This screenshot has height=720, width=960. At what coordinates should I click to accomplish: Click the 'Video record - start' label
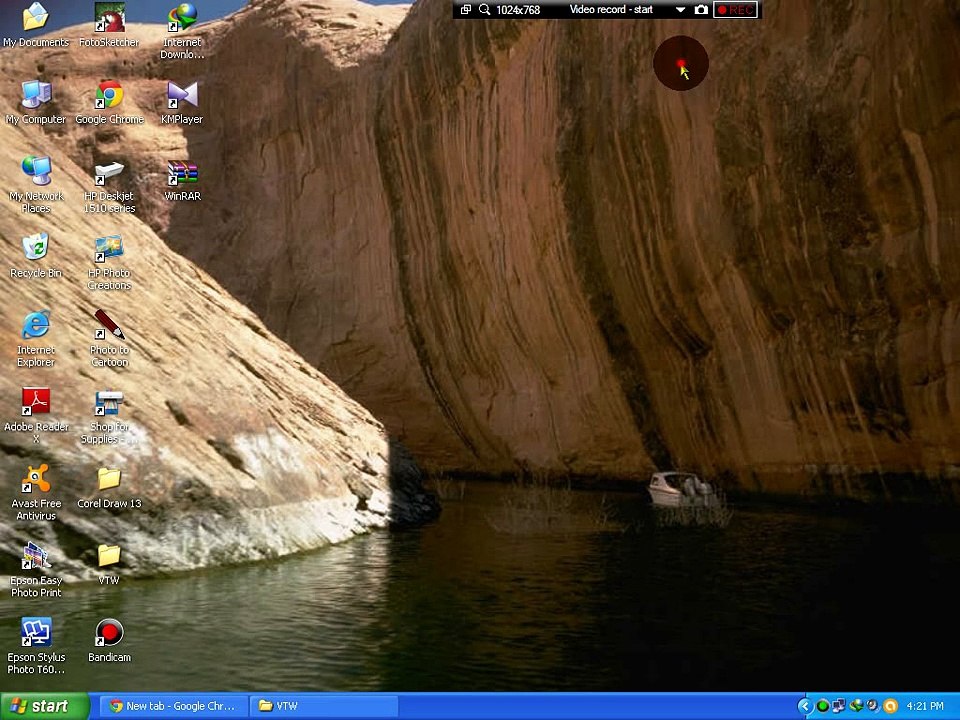(x=611, y=9)
